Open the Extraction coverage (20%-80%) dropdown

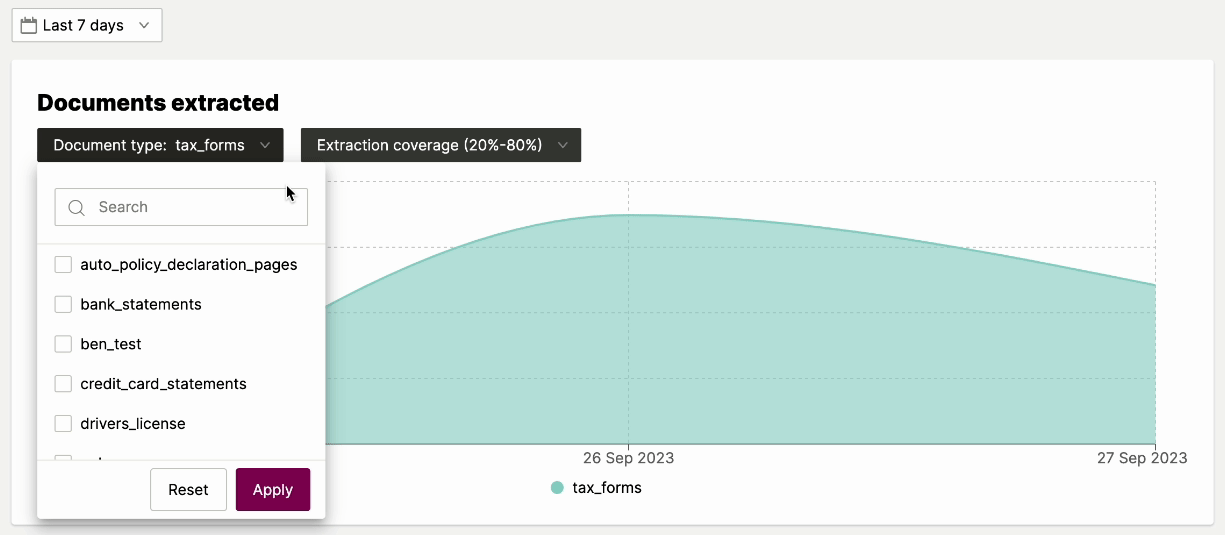(440, 145)
